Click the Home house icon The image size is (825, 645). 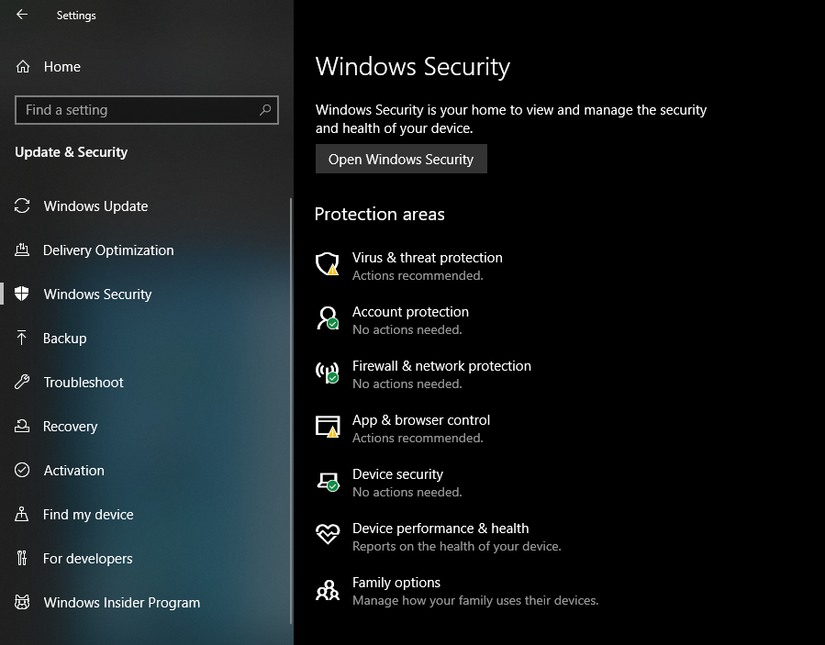[x=23, y=67]
